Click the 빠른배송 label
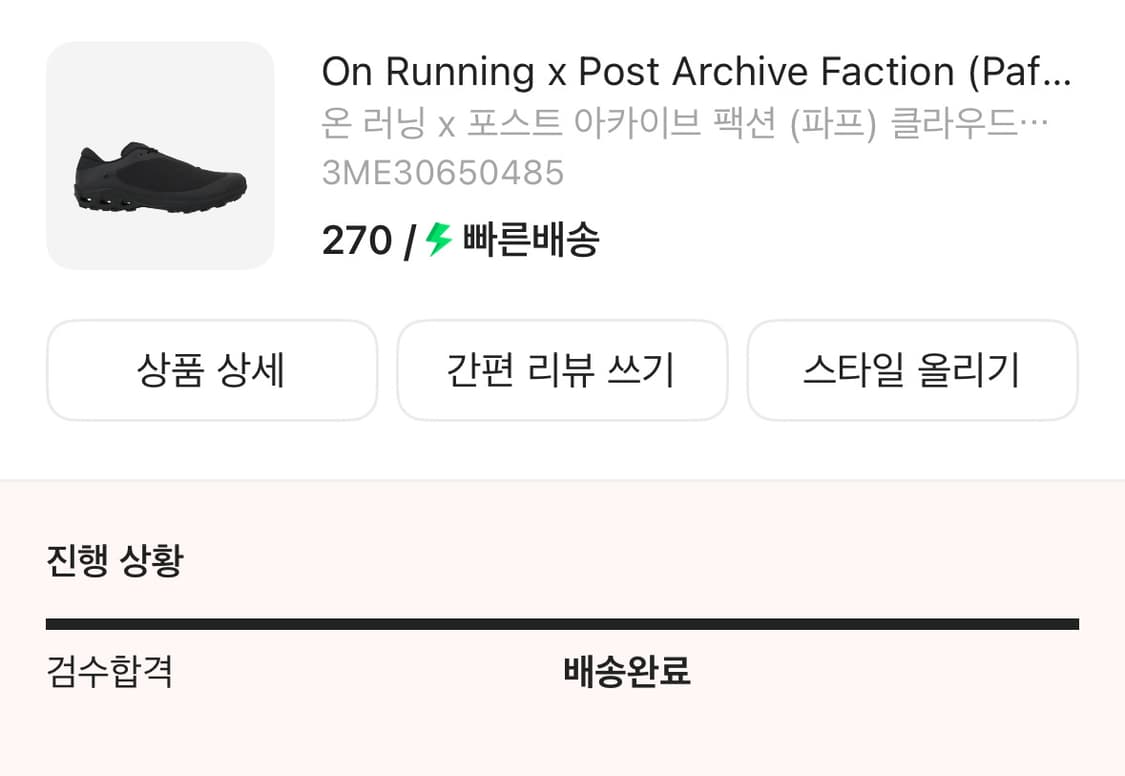 (530, 240)
